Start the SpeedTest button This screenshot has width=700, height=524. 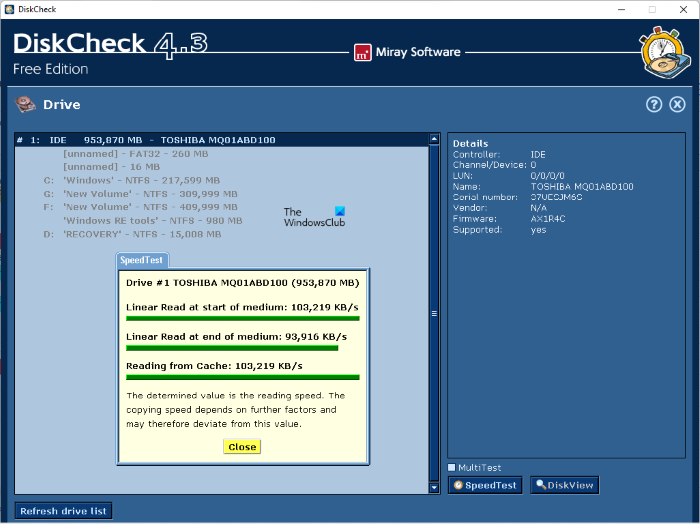click(x=485, y=485)
